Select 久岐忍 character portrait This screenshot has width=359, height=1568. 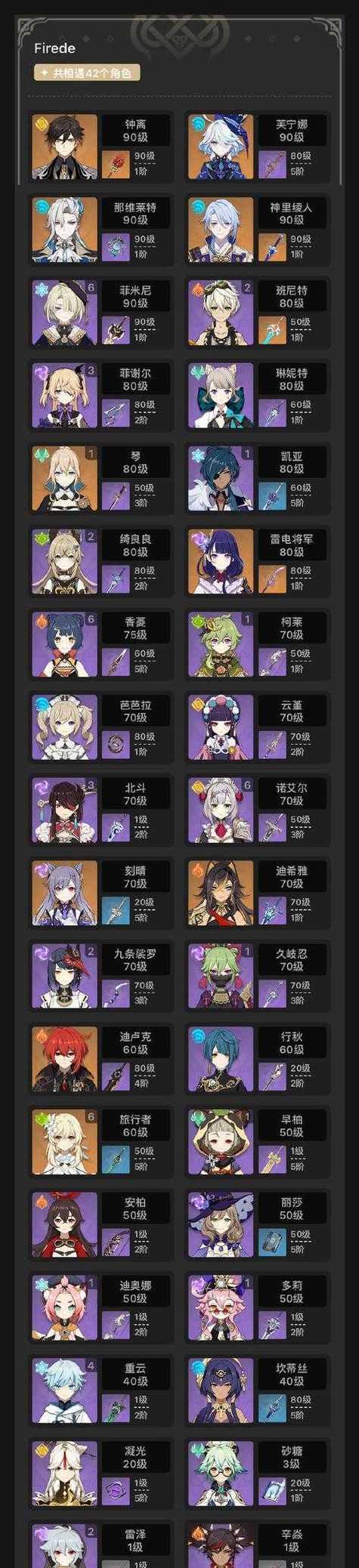pyautogui.click(x=221, y=976)
